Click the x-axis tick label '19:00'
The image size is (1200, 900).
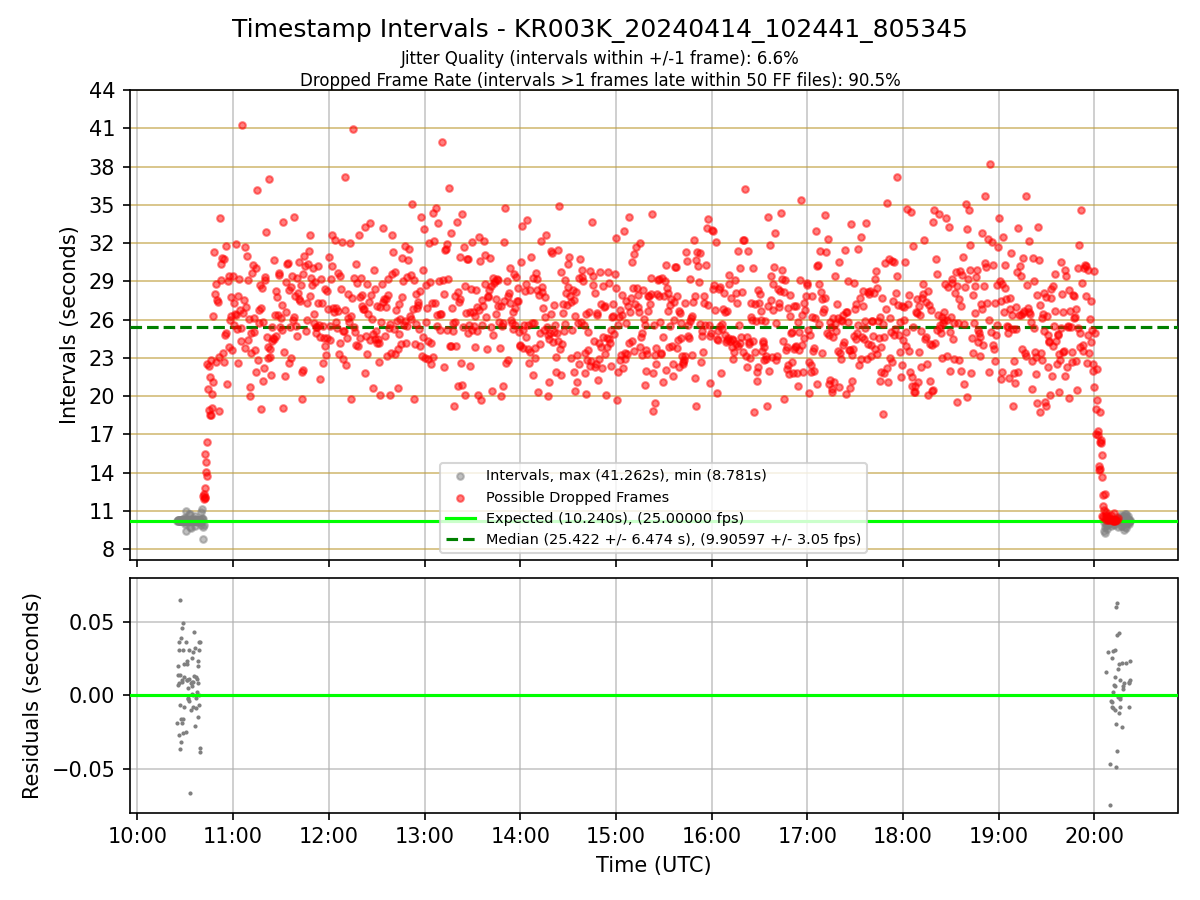998,836
